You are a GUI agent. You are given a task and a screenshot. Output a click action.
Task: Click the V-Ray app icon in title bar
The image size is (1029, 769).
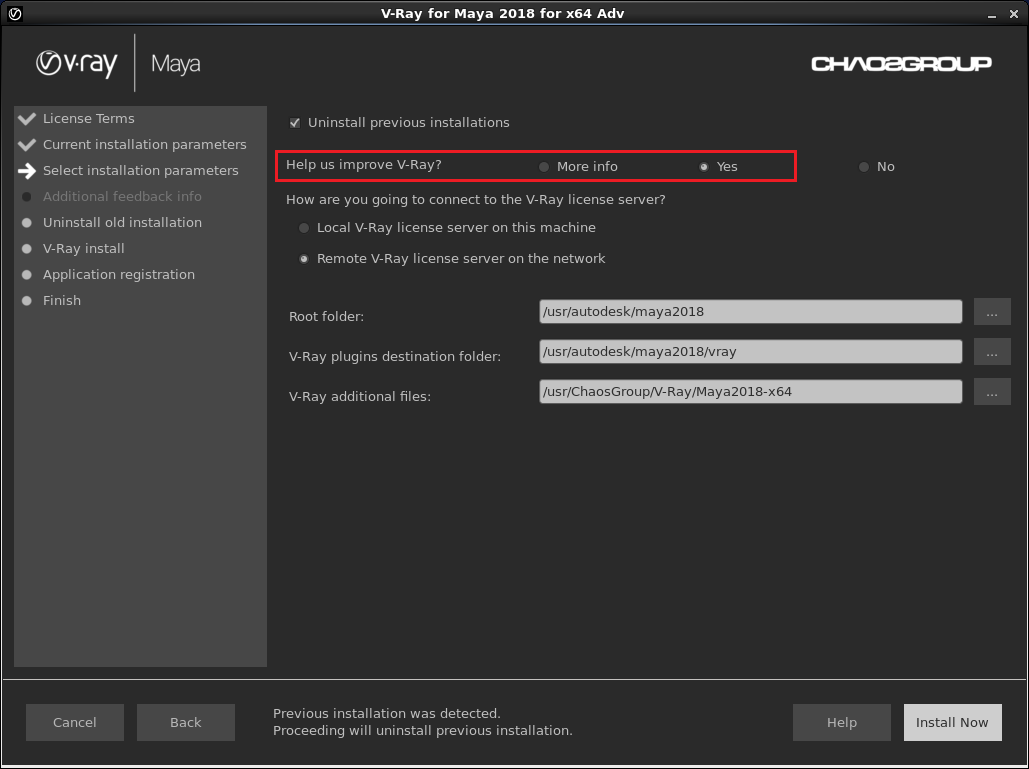click(x=14, y=13)
